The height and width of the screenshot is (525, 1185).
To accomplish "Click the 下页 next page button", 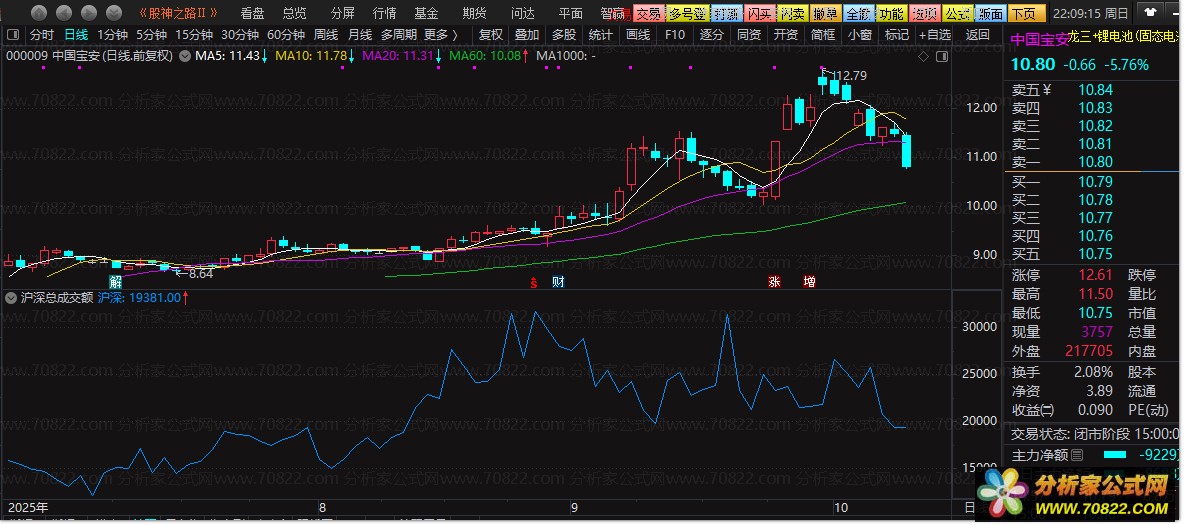I will [1025, 14].
